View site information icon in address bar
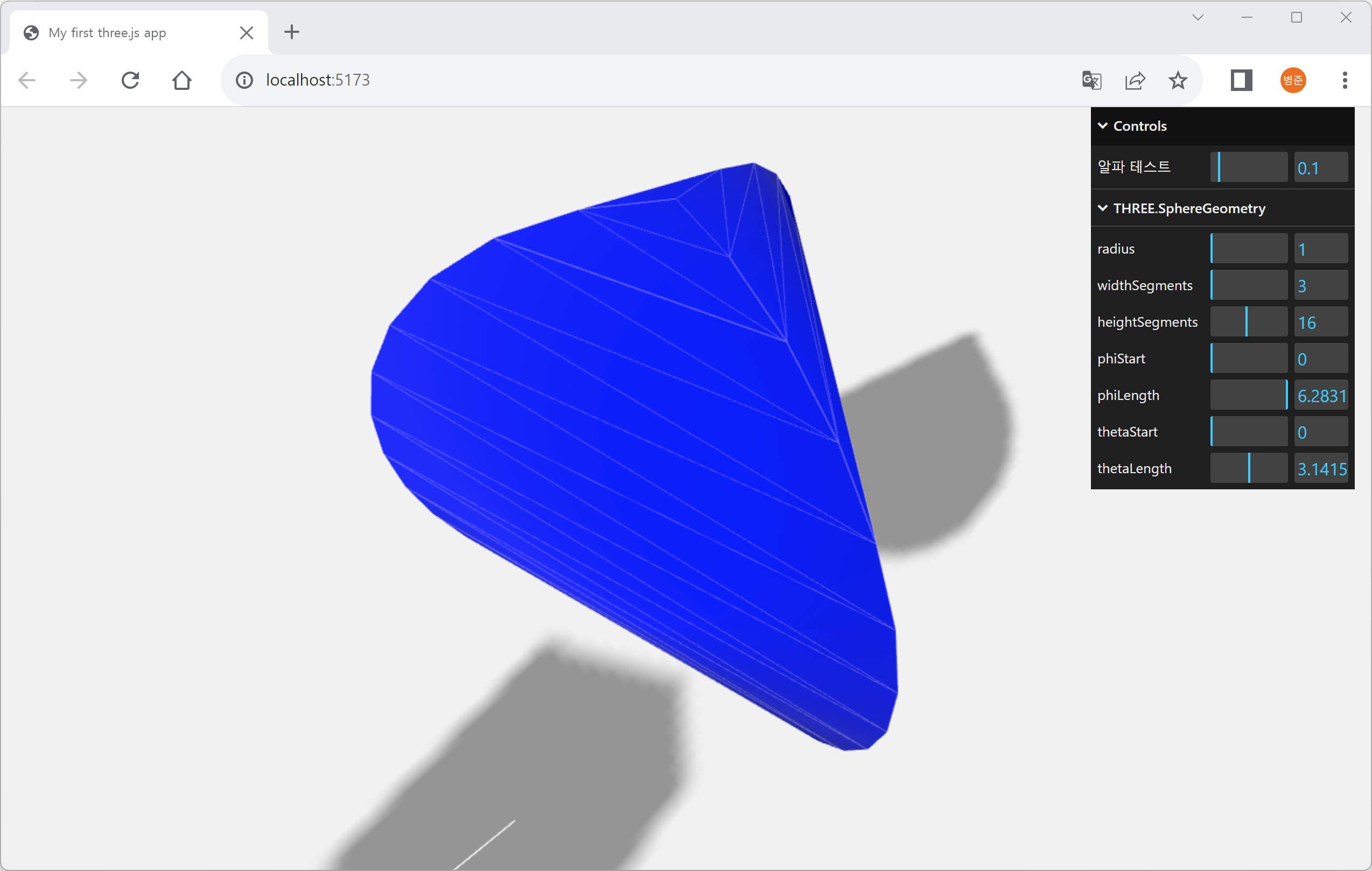Screen dimensions: 1372x871 pyautogui.click(x=244, y=80)
